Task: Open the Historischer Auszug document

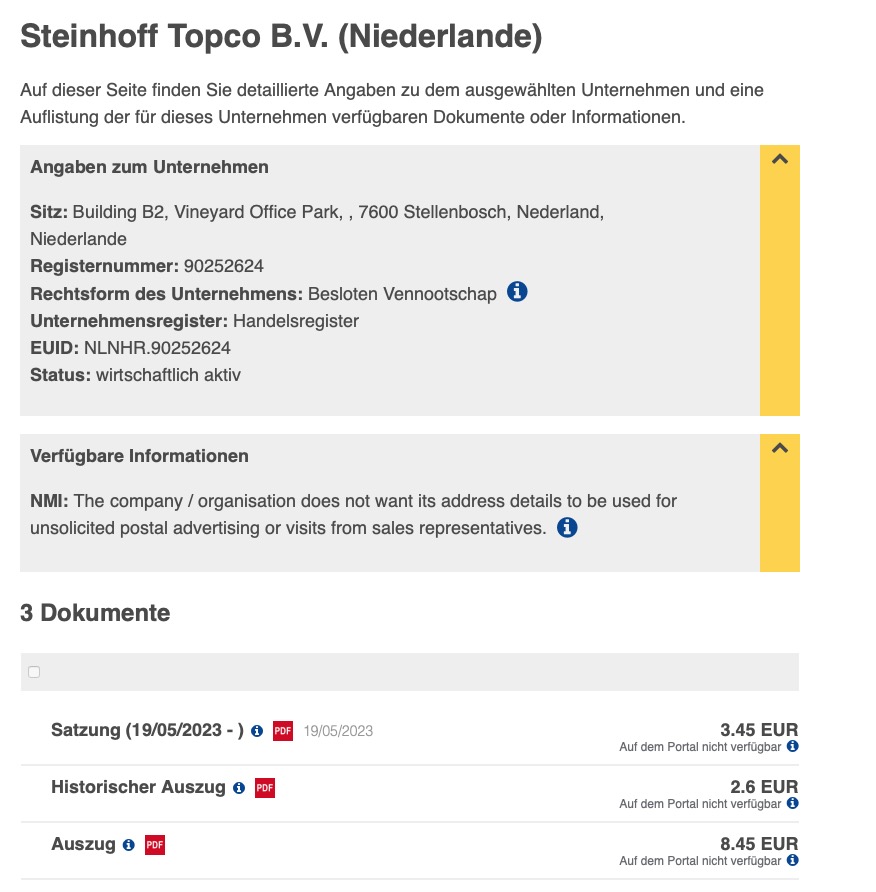Action: [x=138, y=787]
